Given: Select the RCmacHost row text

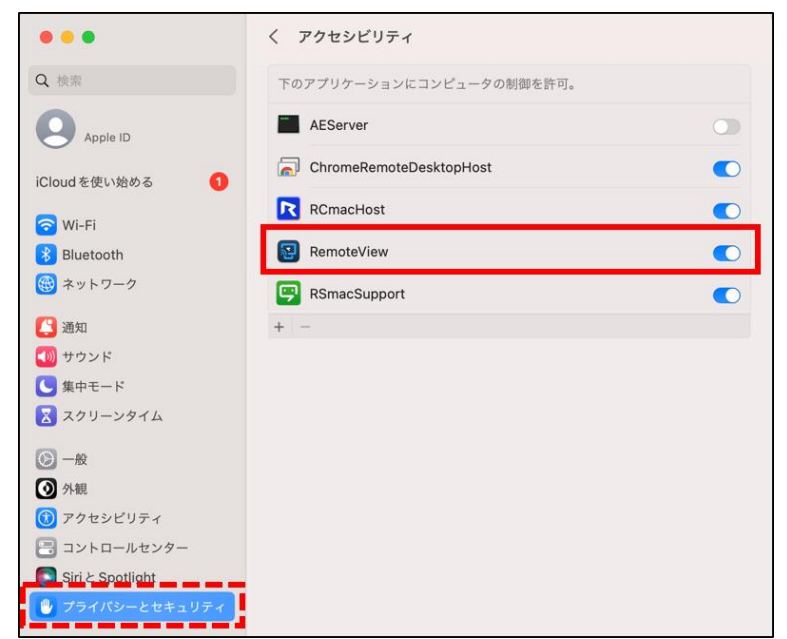Looking at the screenshot, I should tap(347, 209).
